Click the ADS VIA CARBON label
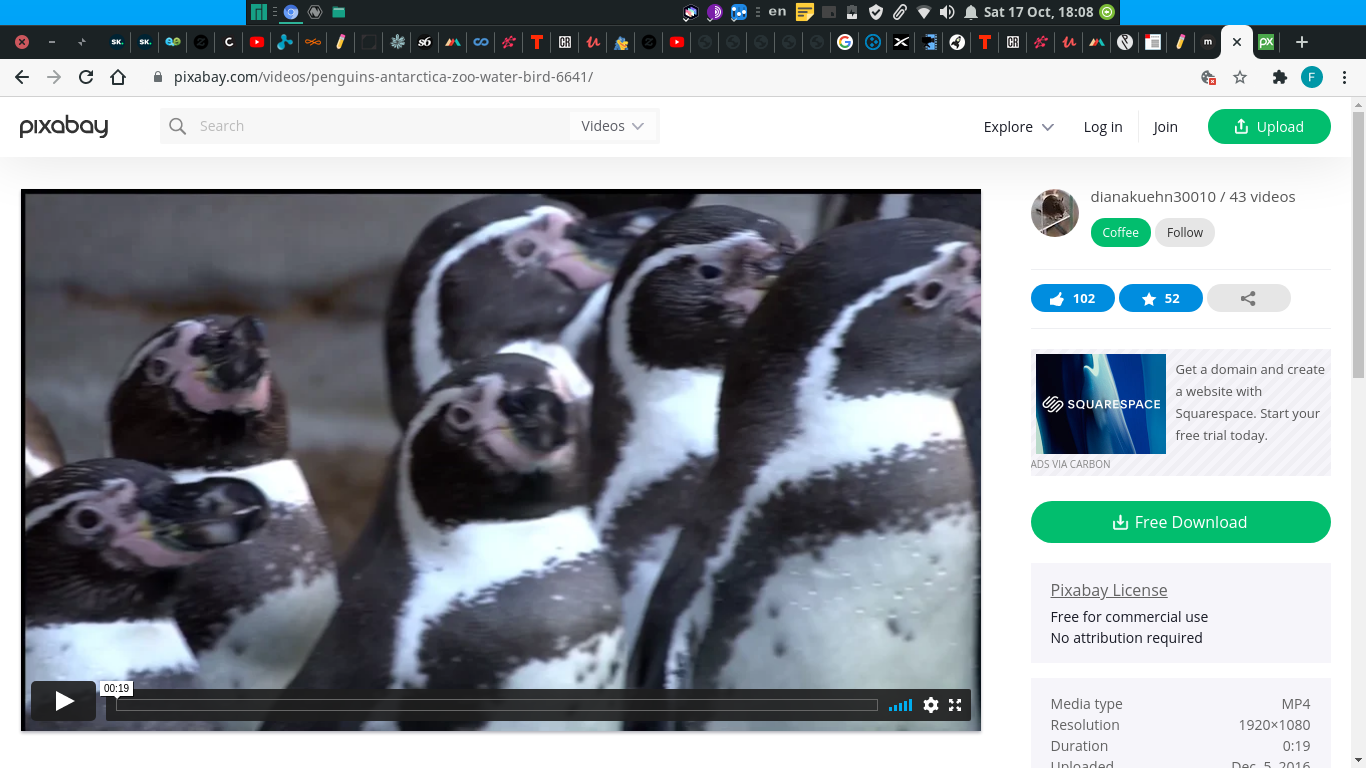1366x768 pixels. [1070, 464]
